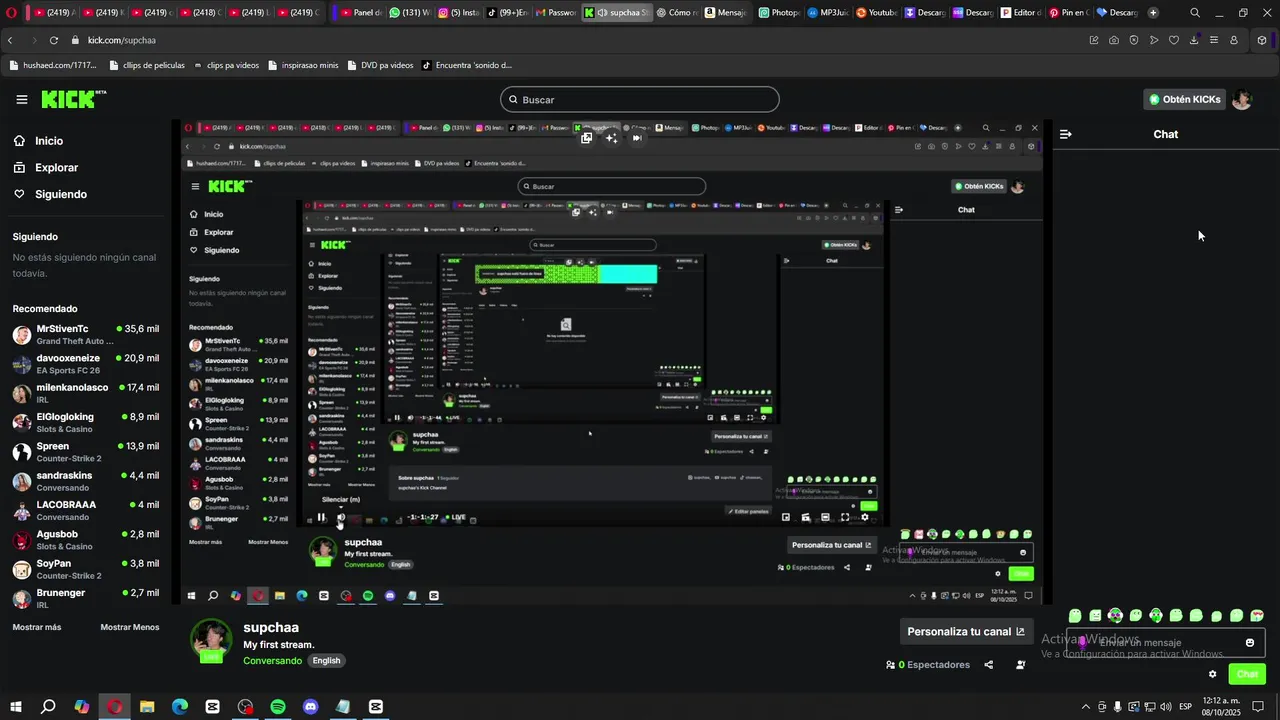Click the moderators icon right of the share icon

1020,664
